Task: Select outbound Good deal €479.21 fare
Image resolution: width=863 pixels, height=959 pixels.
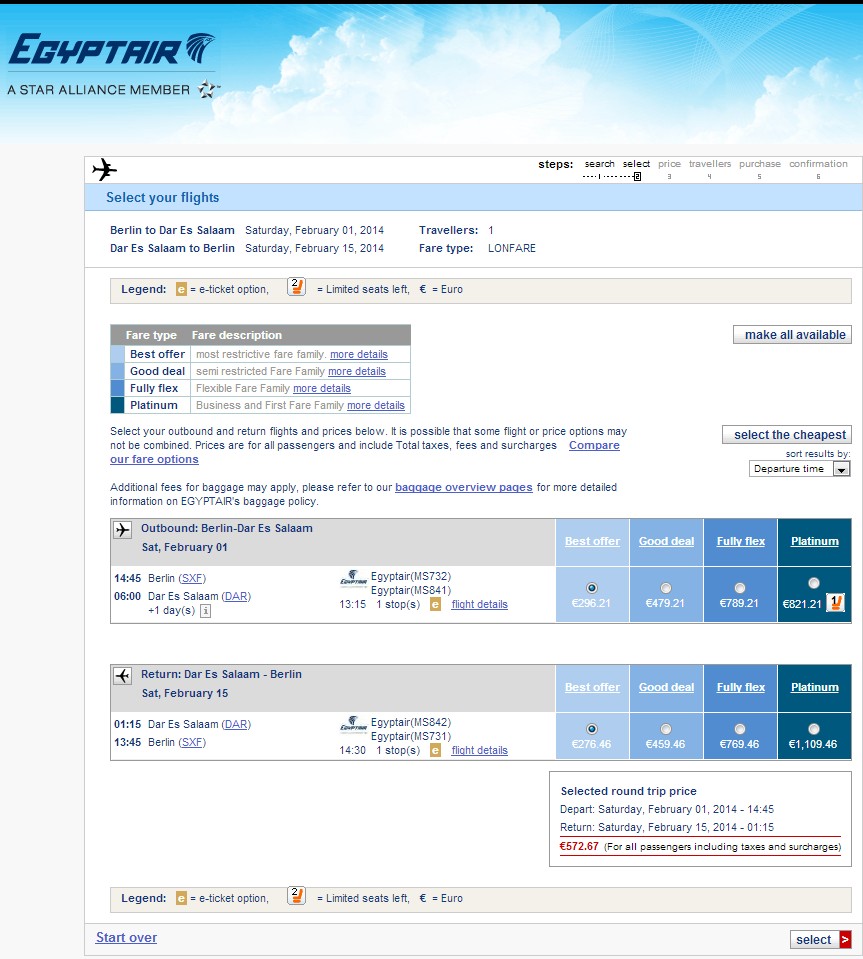Action: click(x=666, y=588)
